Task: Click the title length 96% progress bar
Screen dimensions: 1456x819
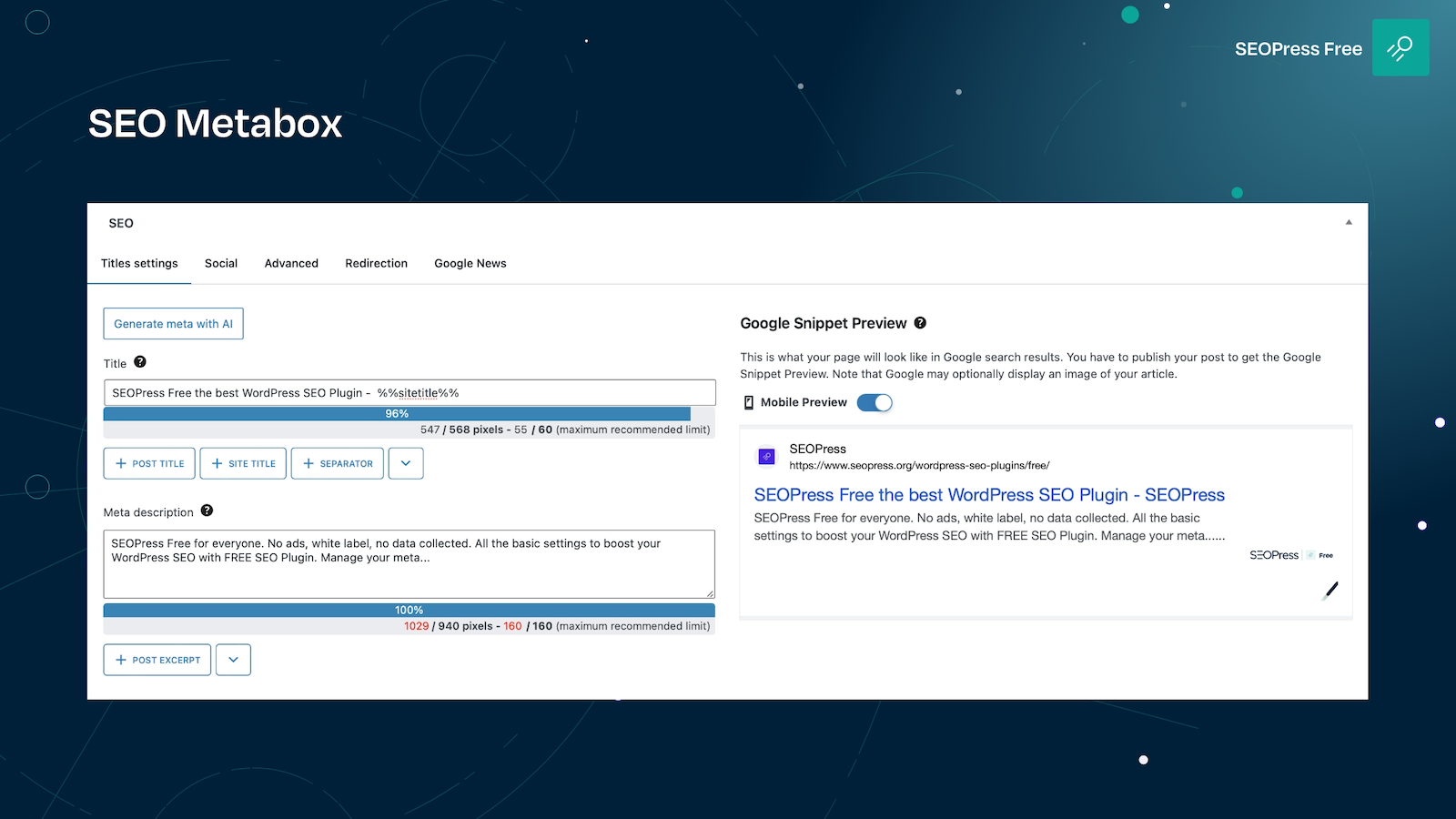Action: pyautogui.click(x=409, y=413)
